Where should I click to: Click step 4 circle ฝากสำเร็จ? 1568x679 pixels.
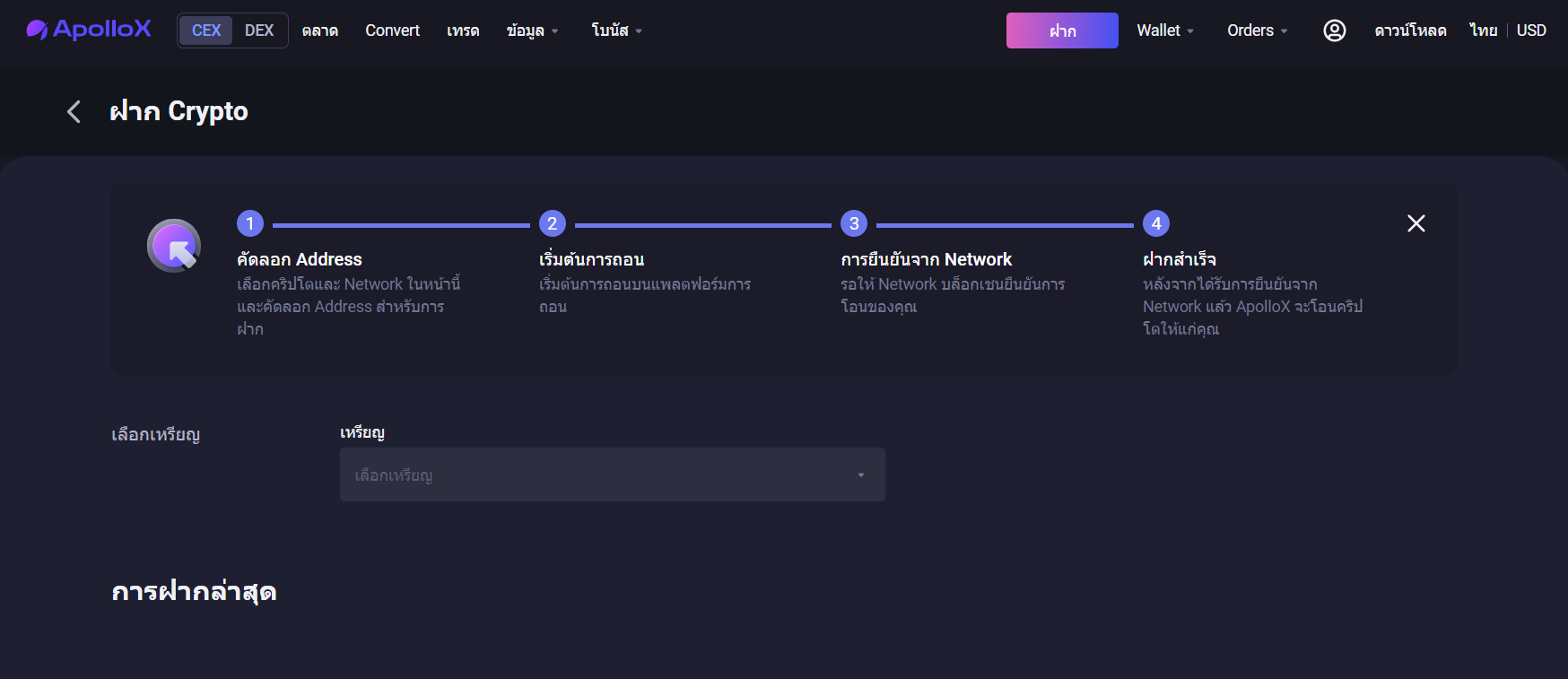[1156, 223]
